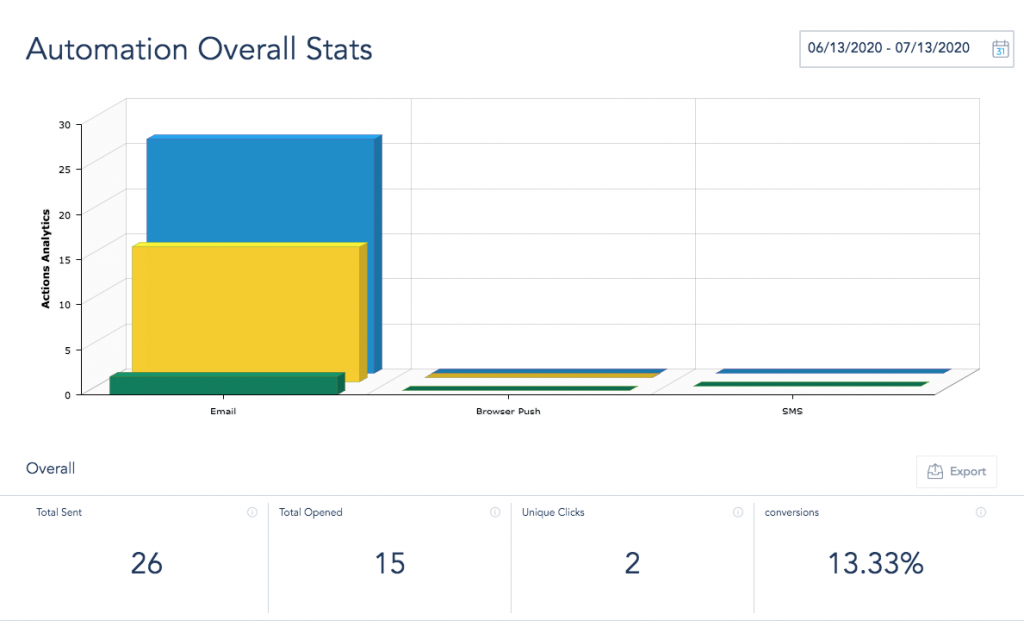Click the Total Opened value 15
This screenshot has height=626, width=1024.
coord(390,563)
